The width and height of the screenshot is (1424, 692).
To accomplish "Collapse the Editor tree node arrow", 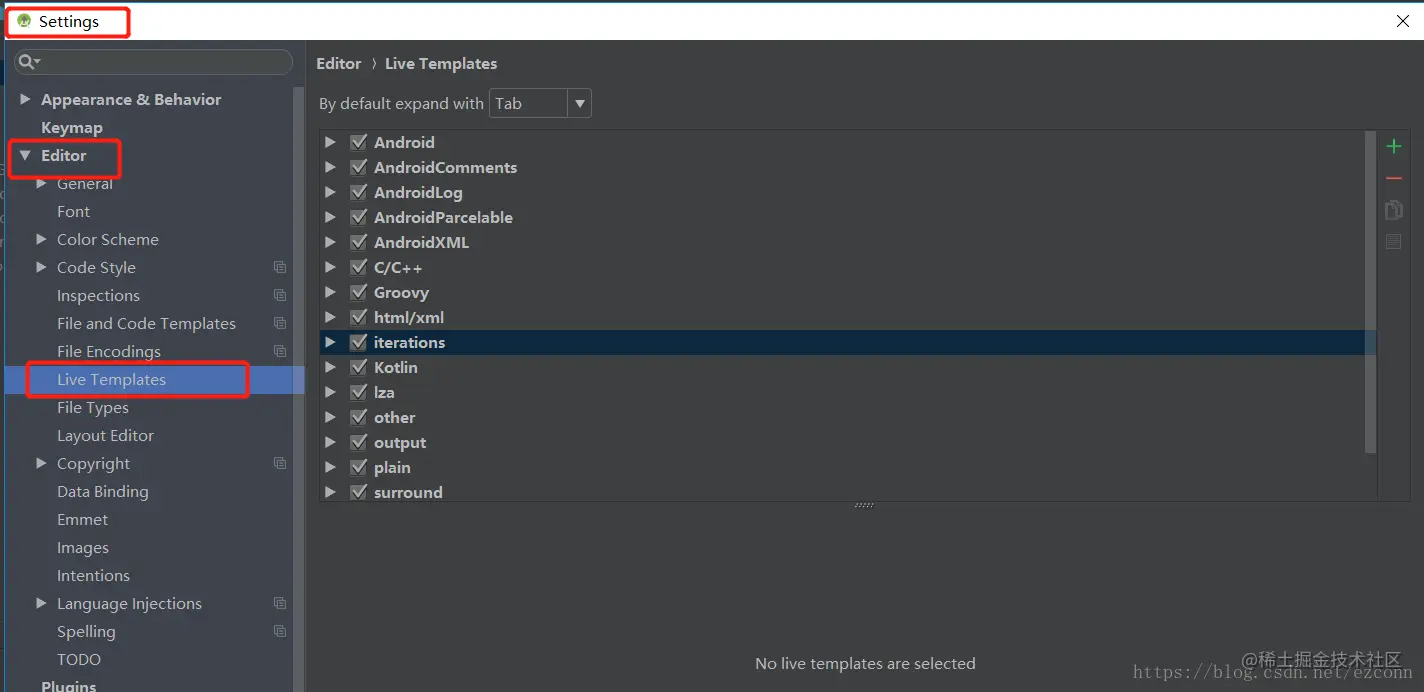I will click(25, 156).
